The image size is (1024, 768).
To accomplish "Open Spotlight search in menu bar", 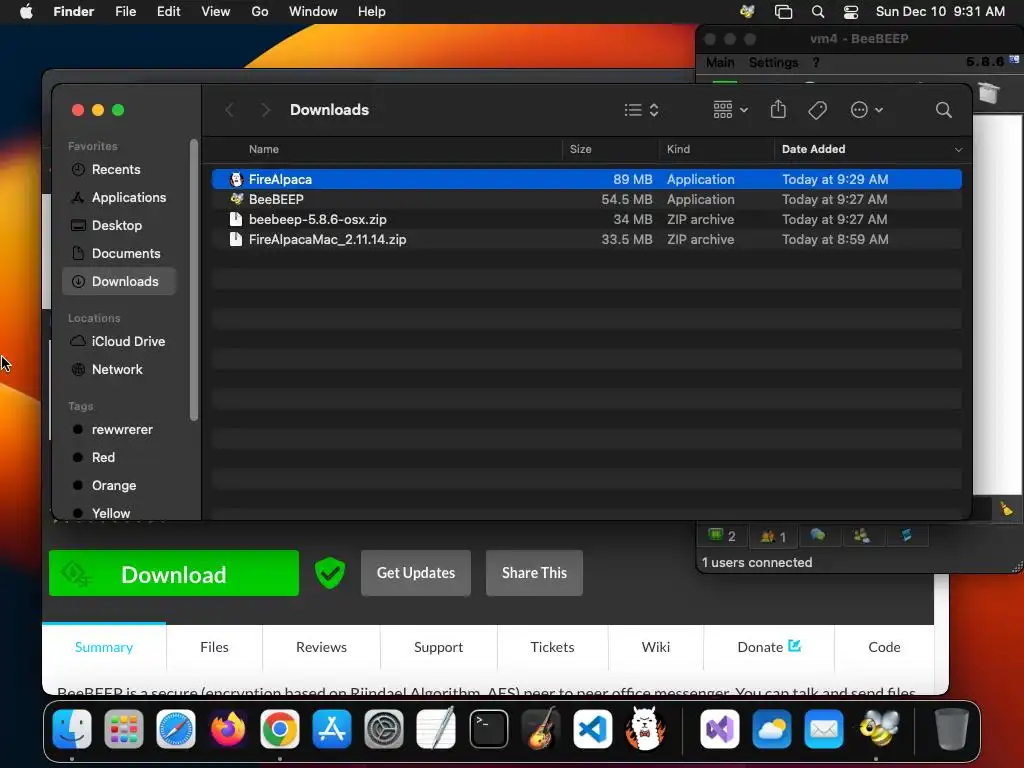I will 818,12.
